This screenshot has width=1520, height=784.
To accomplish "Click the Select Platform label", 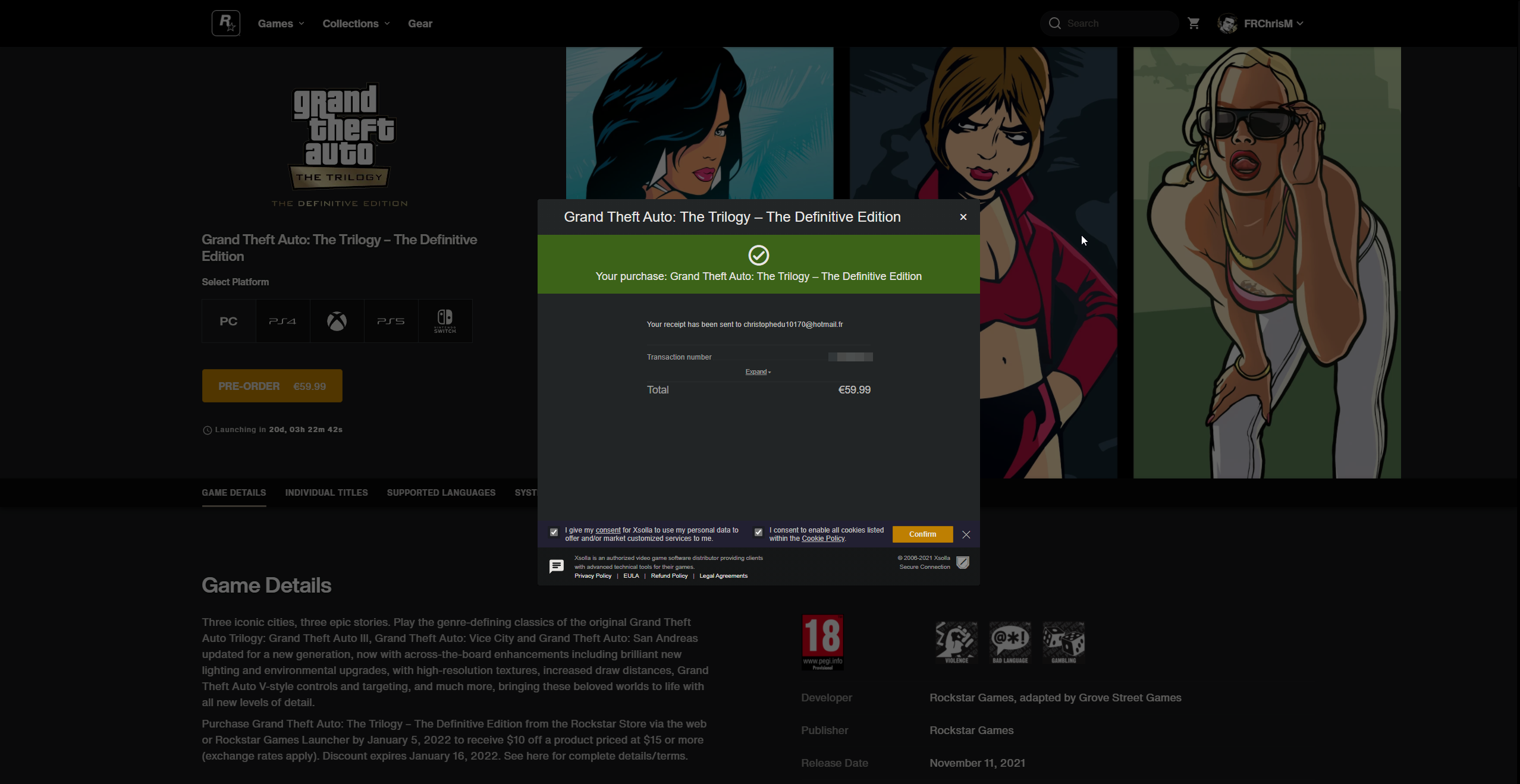I will tap(235, 282).
